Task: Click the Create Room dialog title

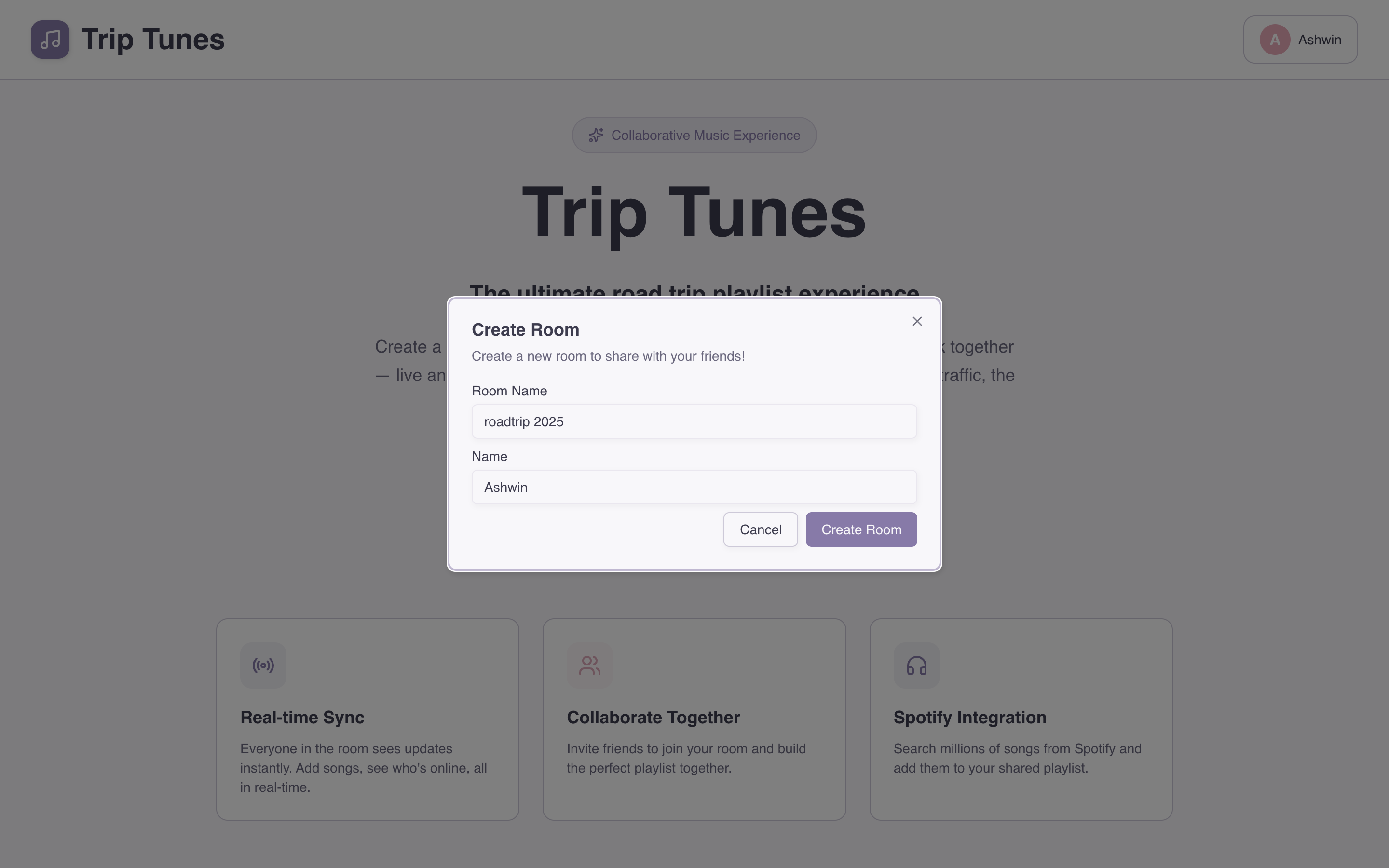Action: (x=525, y=330)
